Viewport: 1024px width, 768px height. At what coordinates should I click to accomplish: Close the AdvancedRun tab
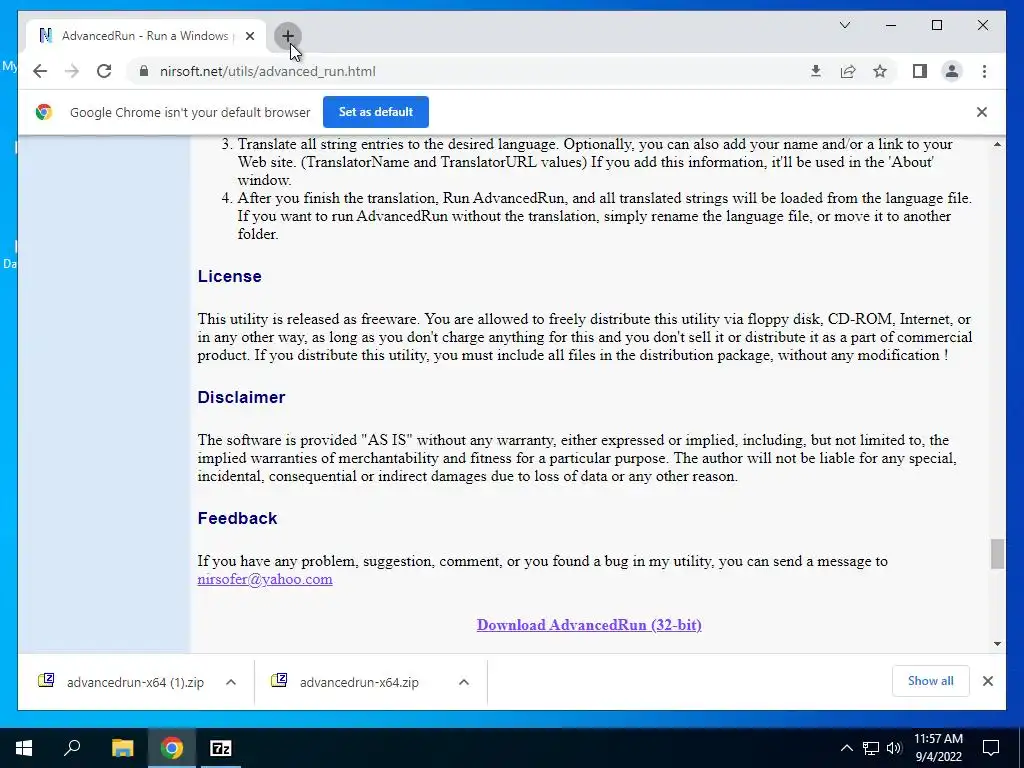(x=249, y=36)
